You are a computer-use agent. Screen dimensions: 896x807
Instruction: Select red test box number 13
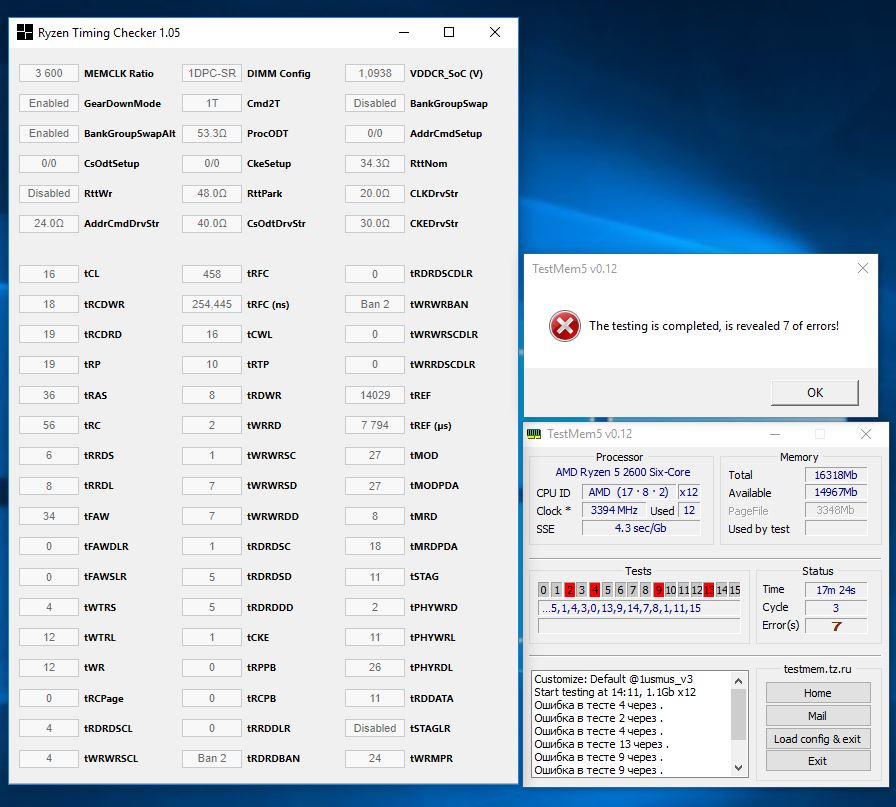point(709,590)
